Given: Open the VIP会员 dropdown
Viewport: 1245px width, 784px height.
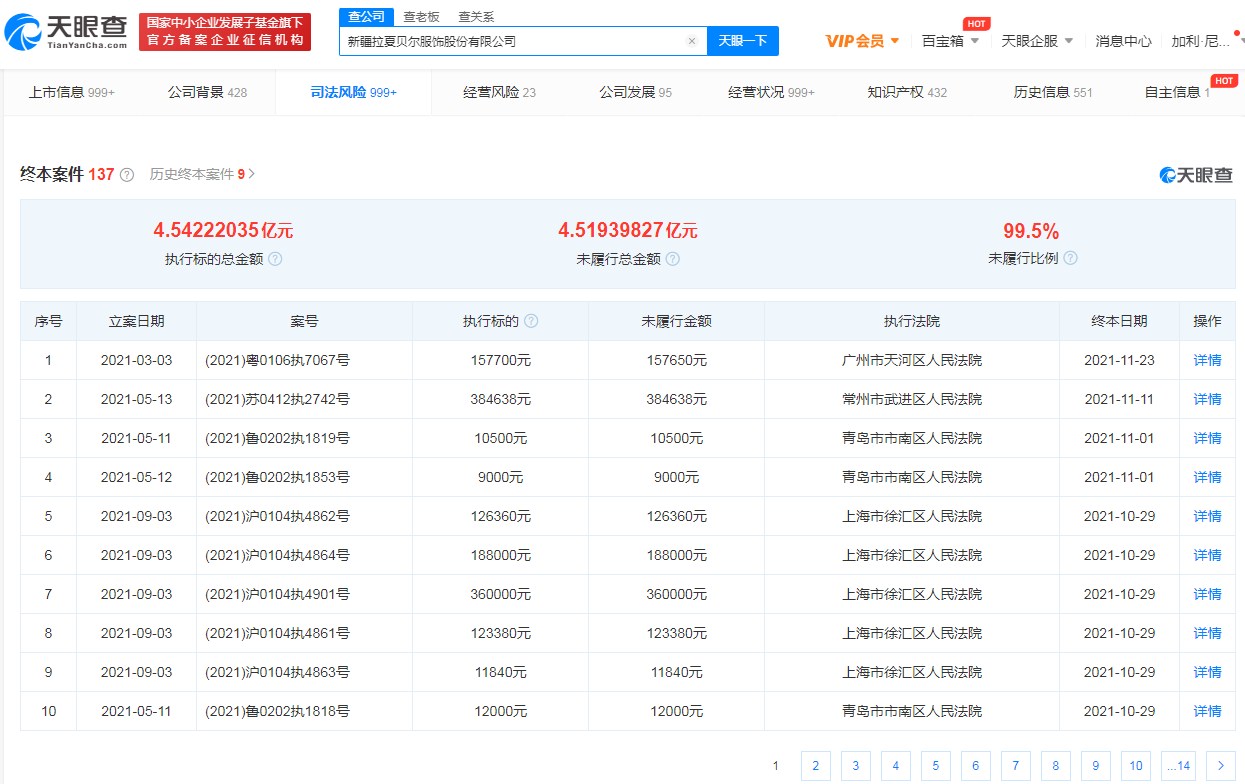Looking at the screenshot, I should click(x=862, y=41).
